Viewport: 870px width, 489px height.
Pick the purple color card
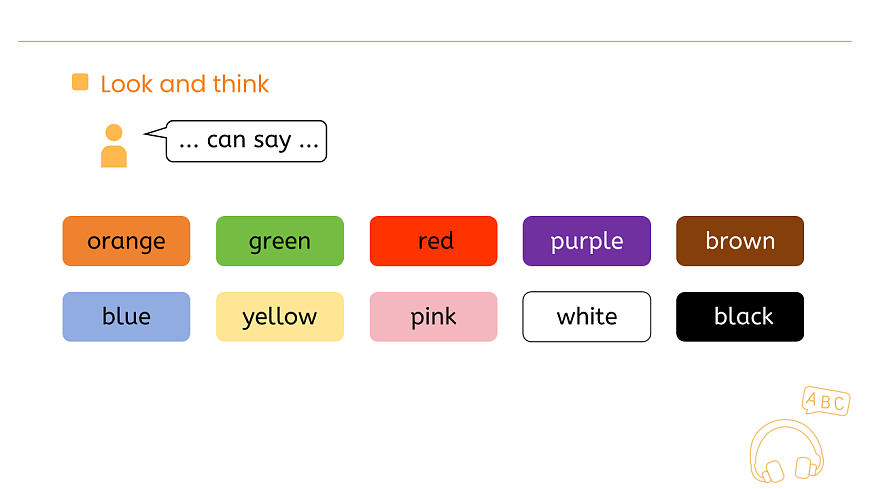(587, 241)
